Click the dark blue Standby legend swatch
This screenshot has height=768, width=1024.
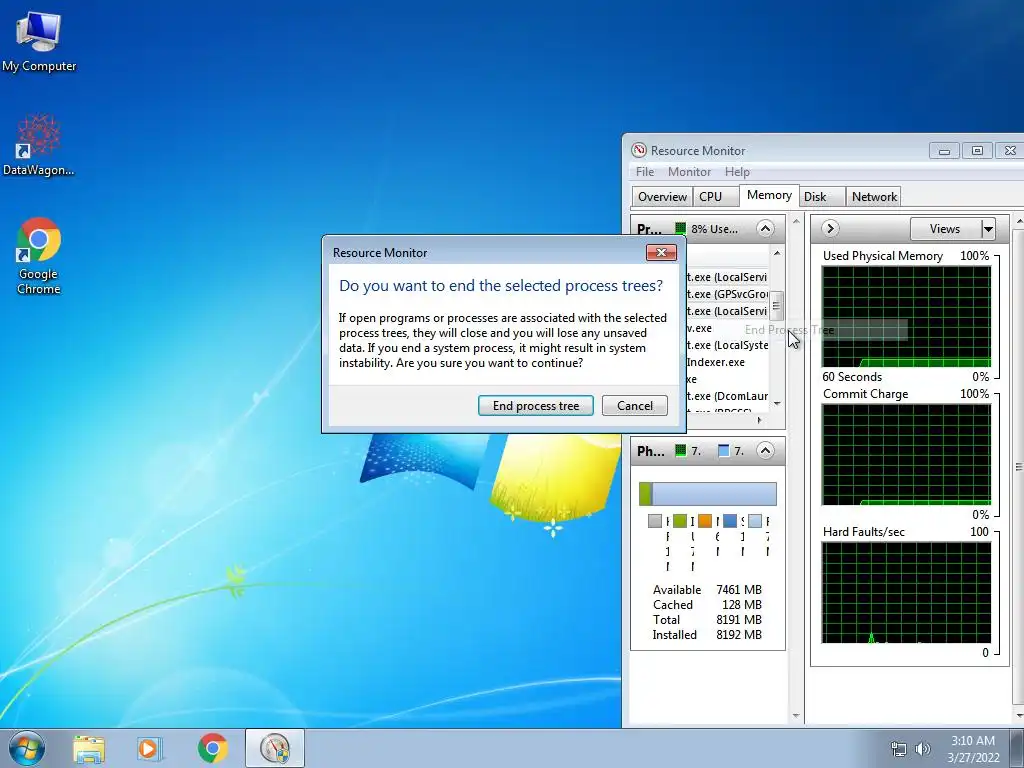point(730,520)
